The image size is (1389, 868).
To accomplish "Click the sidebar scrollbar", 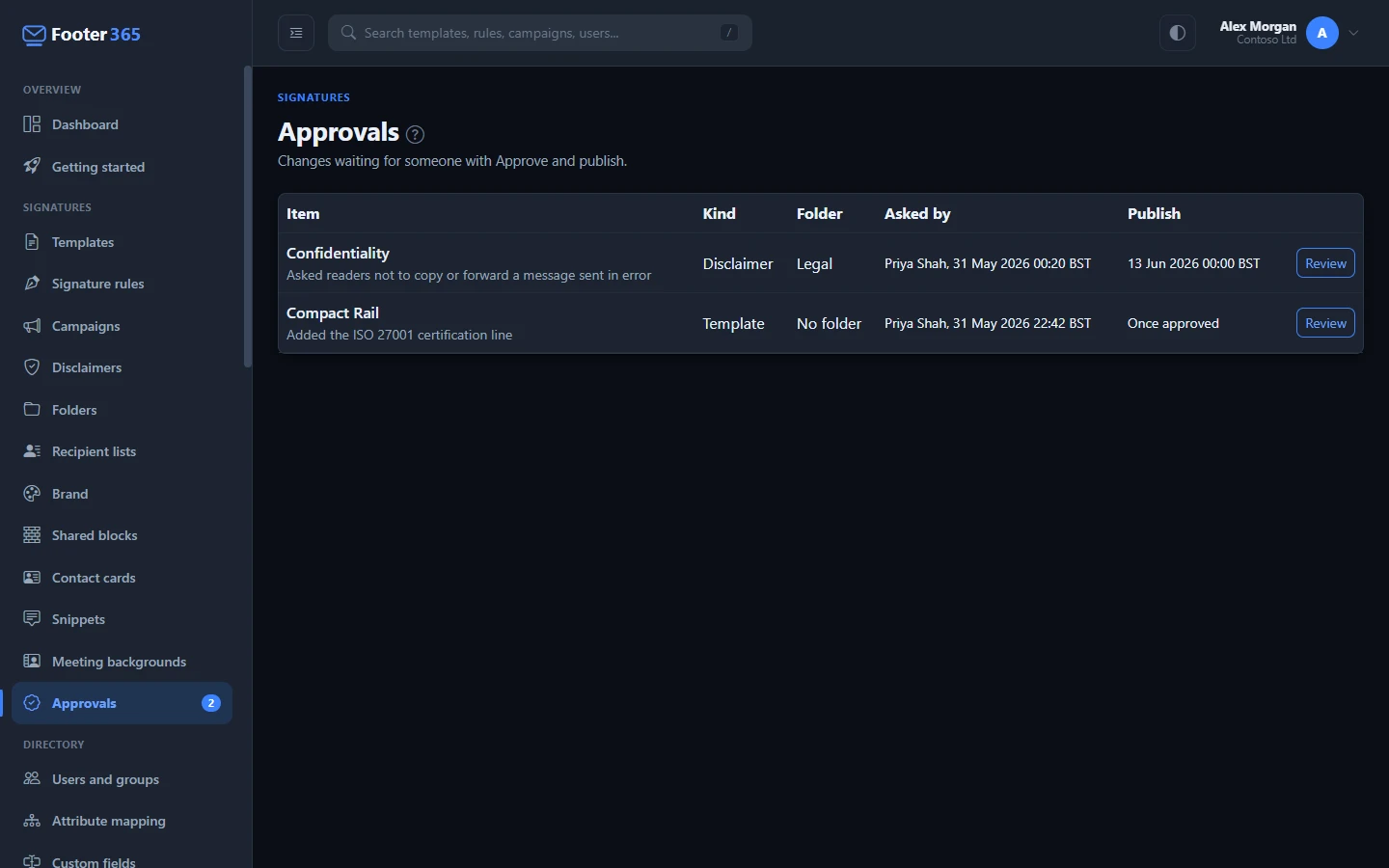I will point(248,217).
